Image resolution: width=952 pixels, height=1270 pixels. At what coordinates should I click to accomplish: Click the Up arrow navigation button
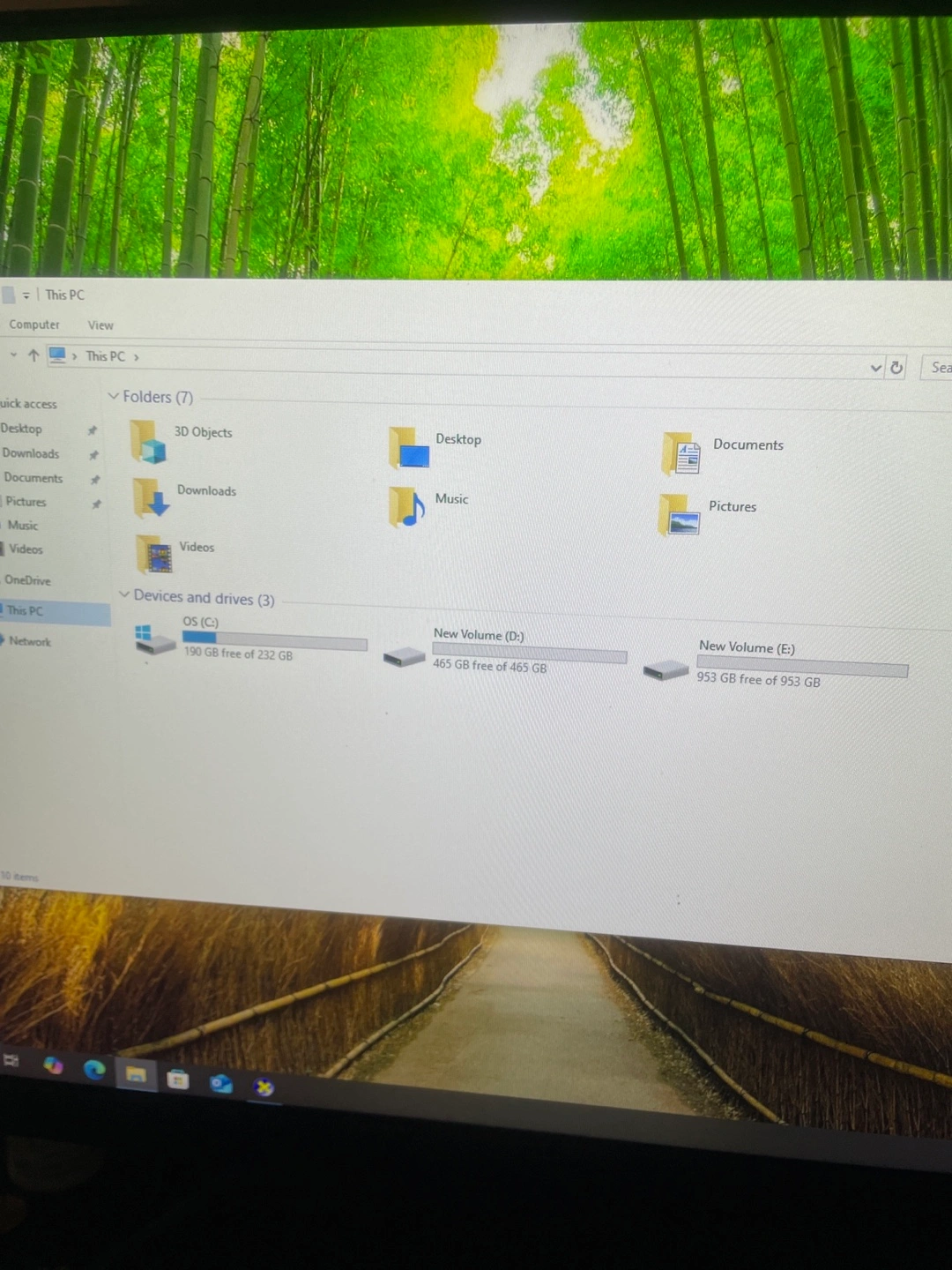tap(33, 355)
